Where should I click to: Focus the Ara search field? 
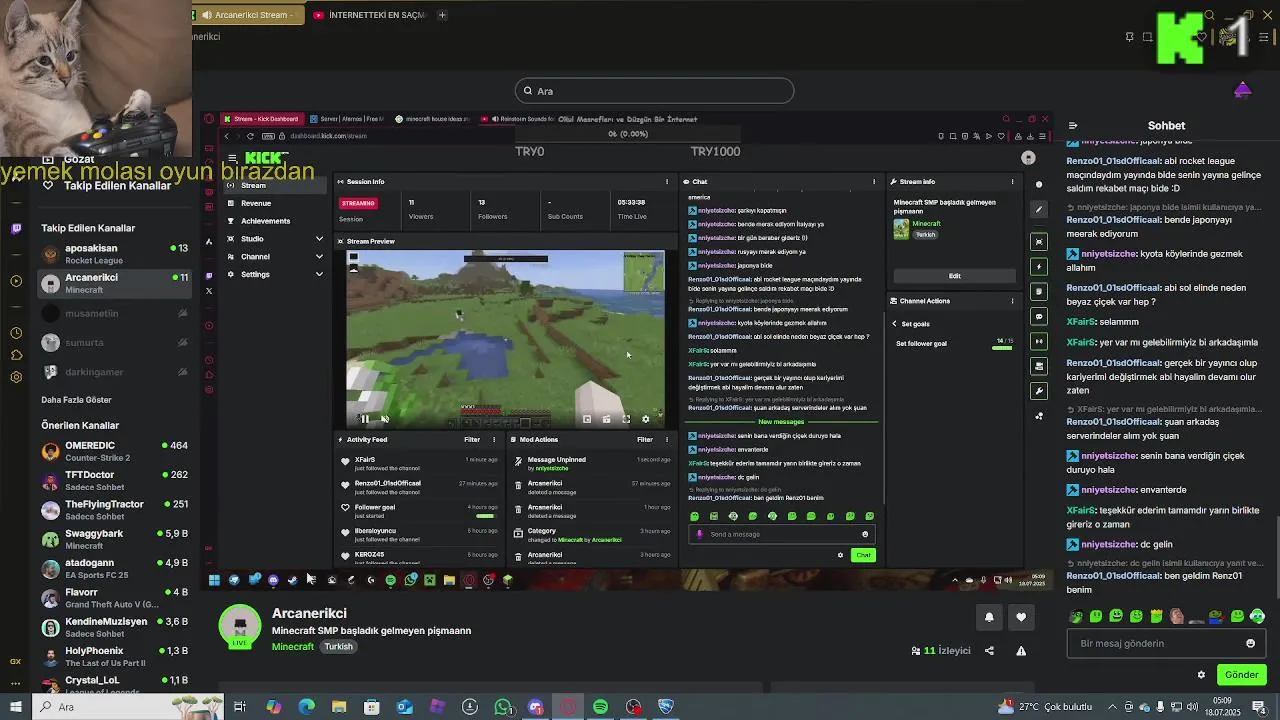(x=655, y=91)
